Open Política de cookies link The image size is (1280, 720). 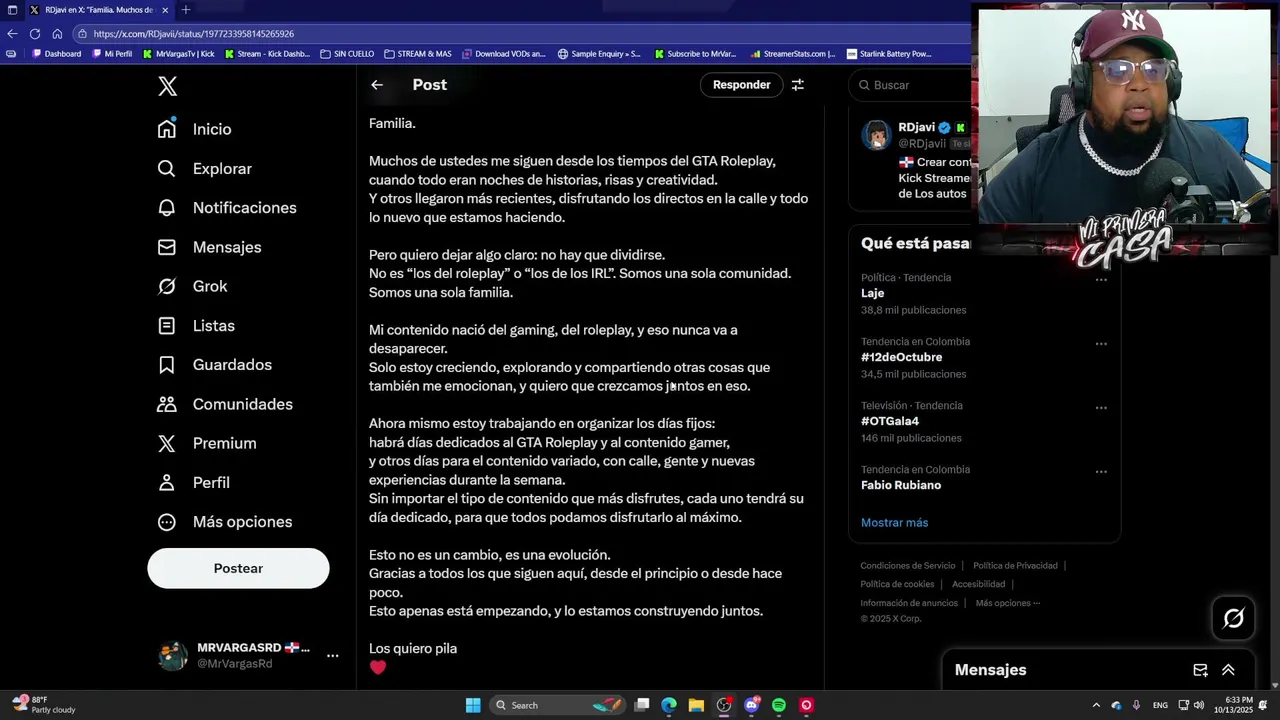pyautogui.click(x=897, y=584)
